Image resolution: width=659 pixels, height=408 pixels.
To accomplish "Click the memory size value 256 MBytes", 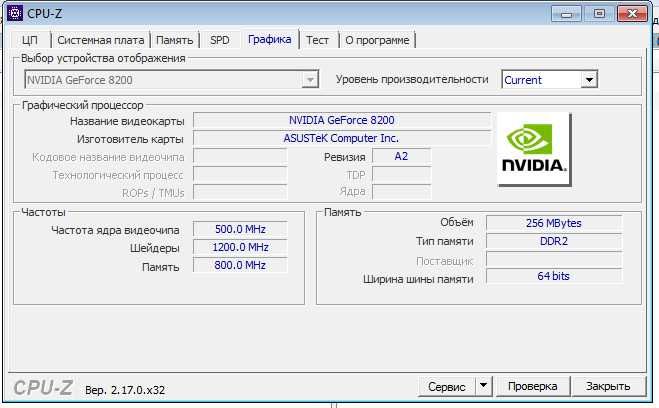I will (554, 223).
